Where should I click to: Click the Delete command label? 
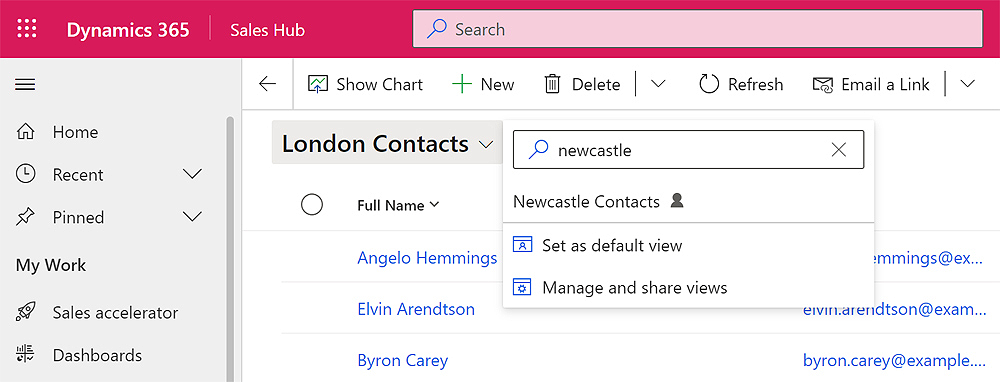click(596, 84)
